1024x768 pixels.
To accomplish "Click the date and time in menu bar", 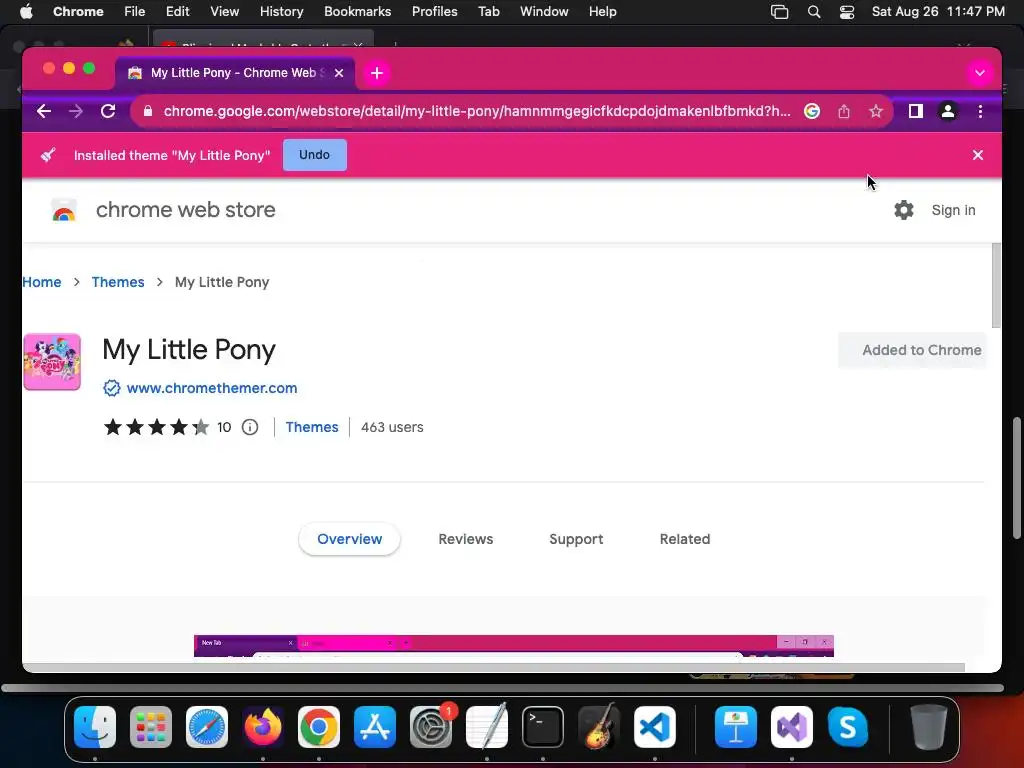I will (x=938, y=12).
